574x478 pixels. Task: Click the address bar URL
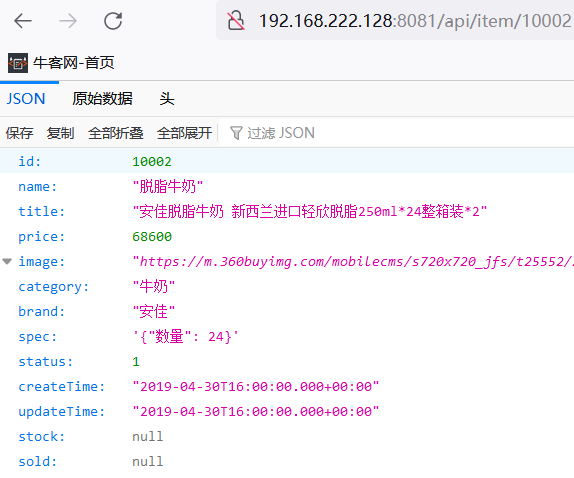415,20
